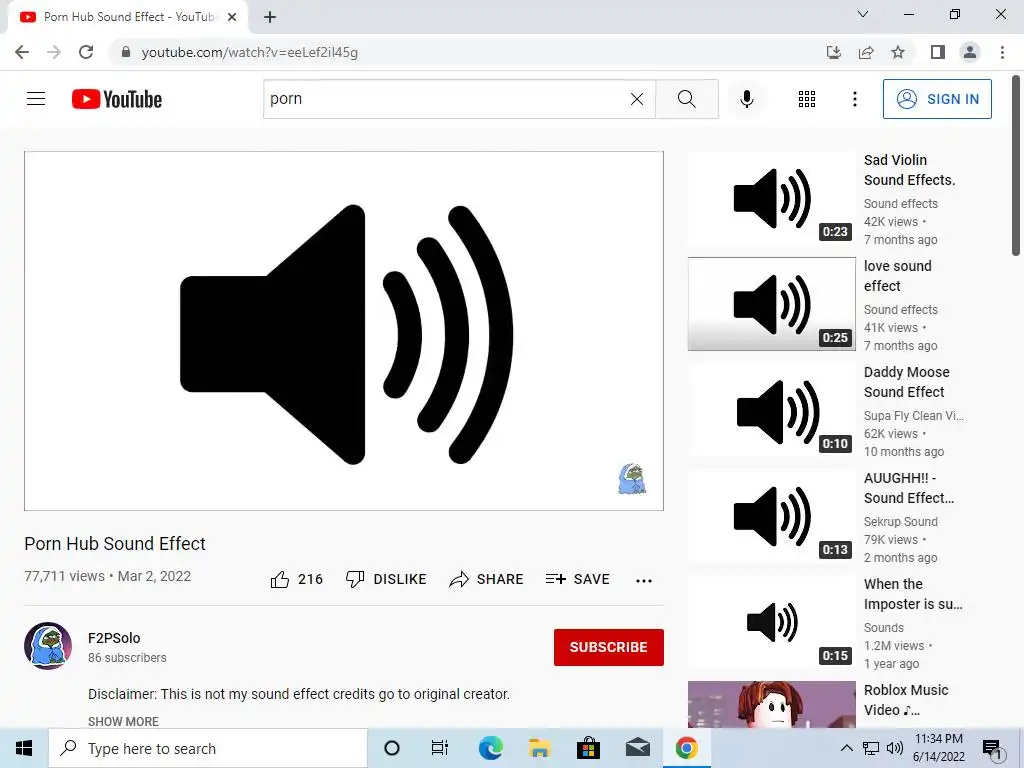View site information lock icon

pyautogui.click(x=126, y=52)
